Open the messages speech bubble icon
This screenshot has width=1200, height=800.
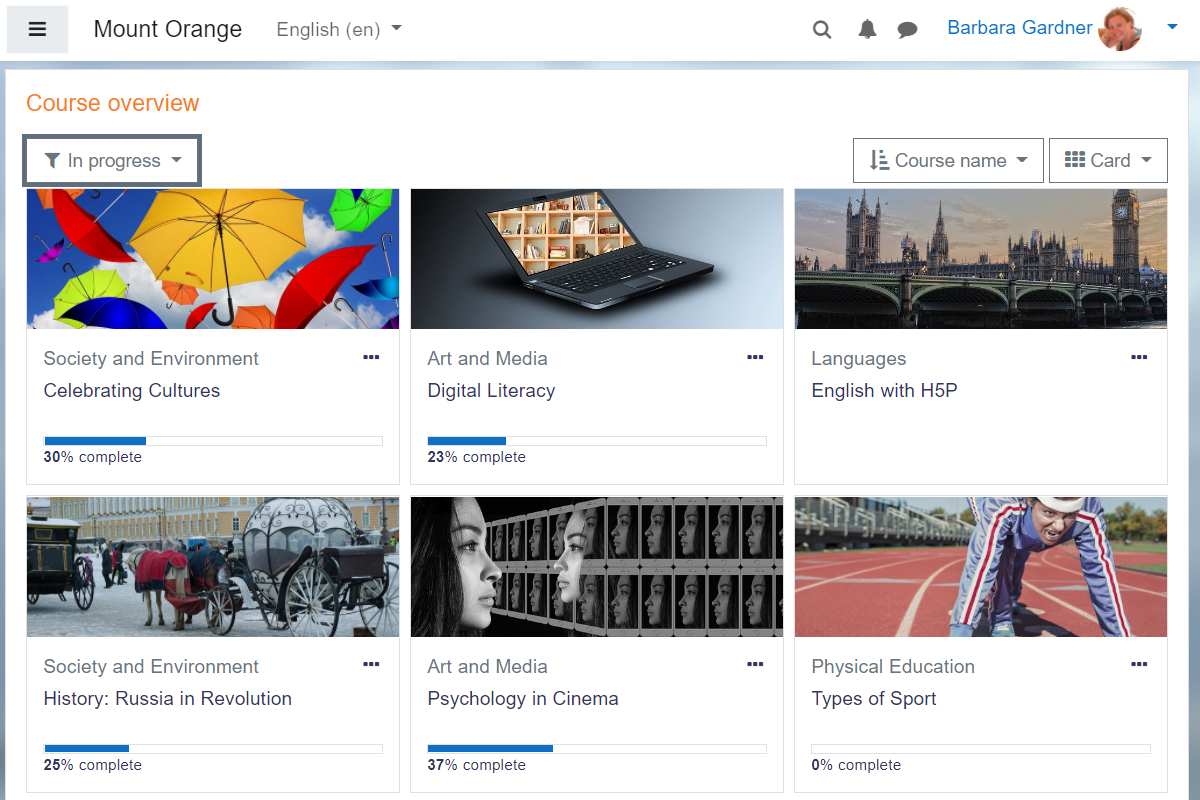click(907, 30)
